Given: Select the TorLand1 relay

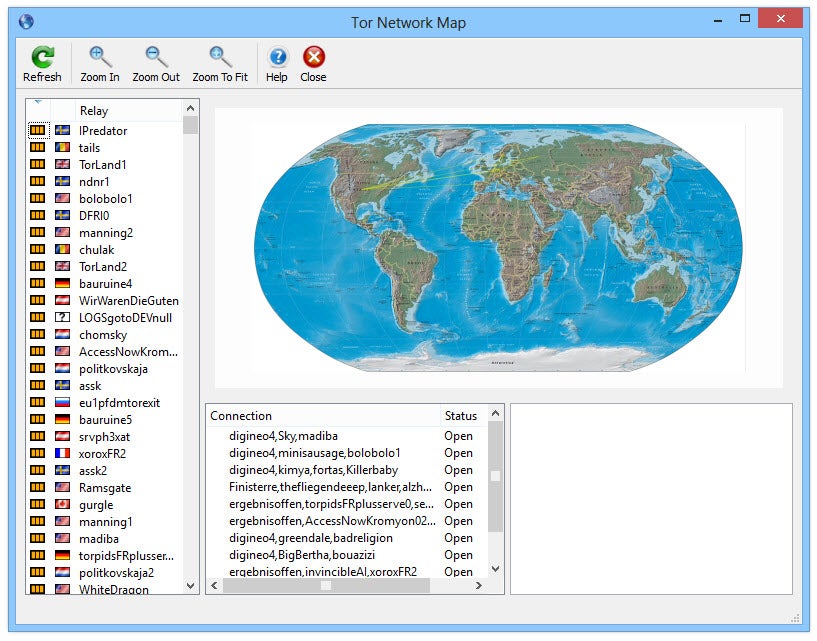Looking at the screenshot, I should pyautogui.click(x=103, y=165).
